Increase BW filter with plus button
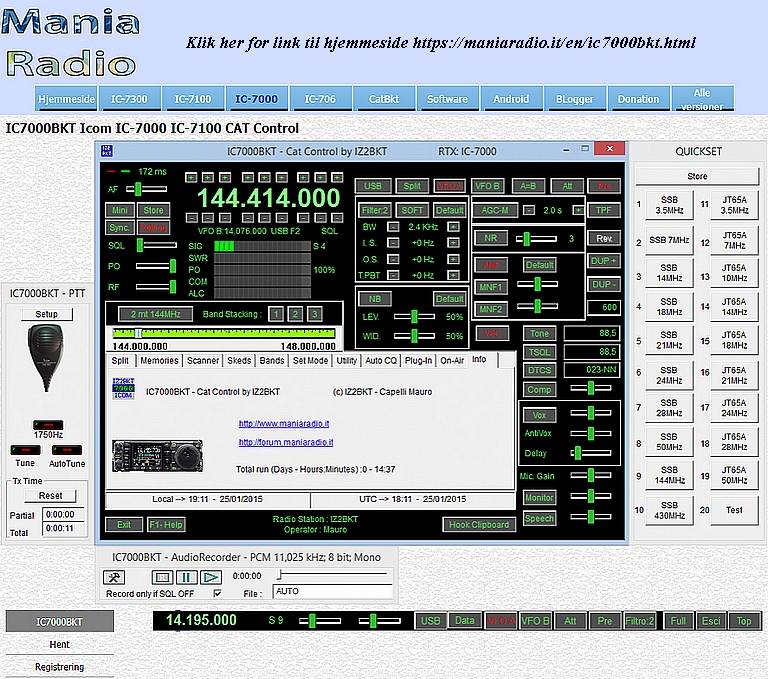Viewport: 768px width, 679px height. click(x=454, y=227)
